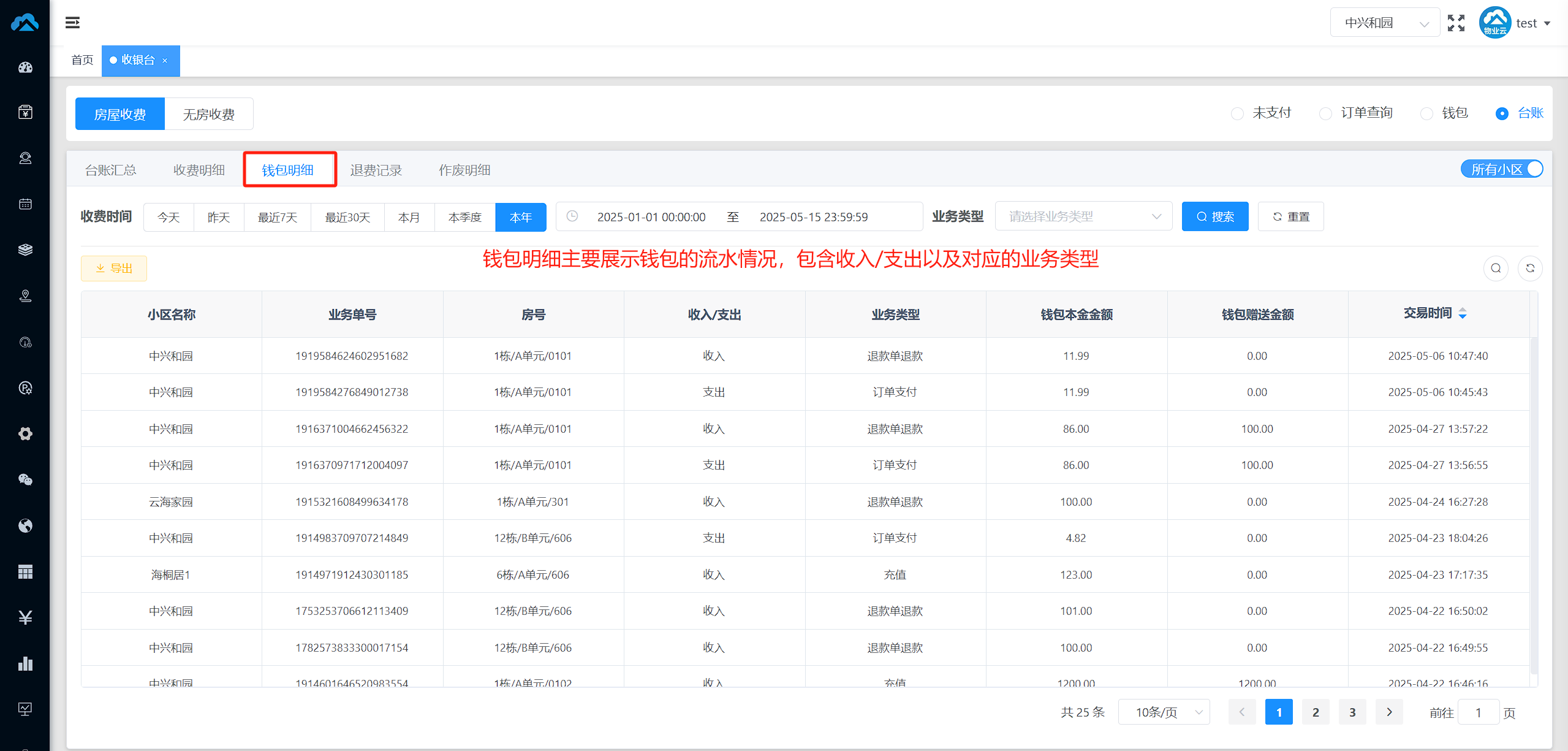Click the 搜索 search button
Screen dimensions: 1568x751
click(x=1215, y=216)
